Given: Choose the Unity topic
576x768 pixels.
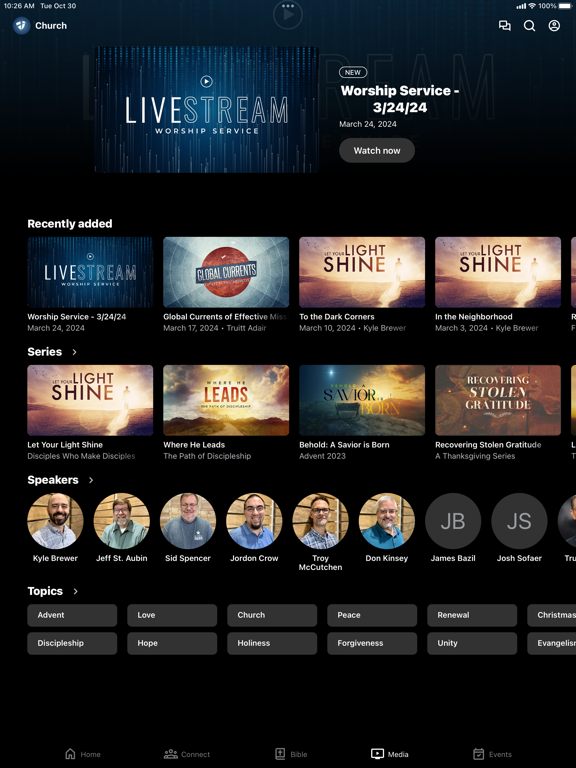Looking at the screenshot, I should [472, 643].
